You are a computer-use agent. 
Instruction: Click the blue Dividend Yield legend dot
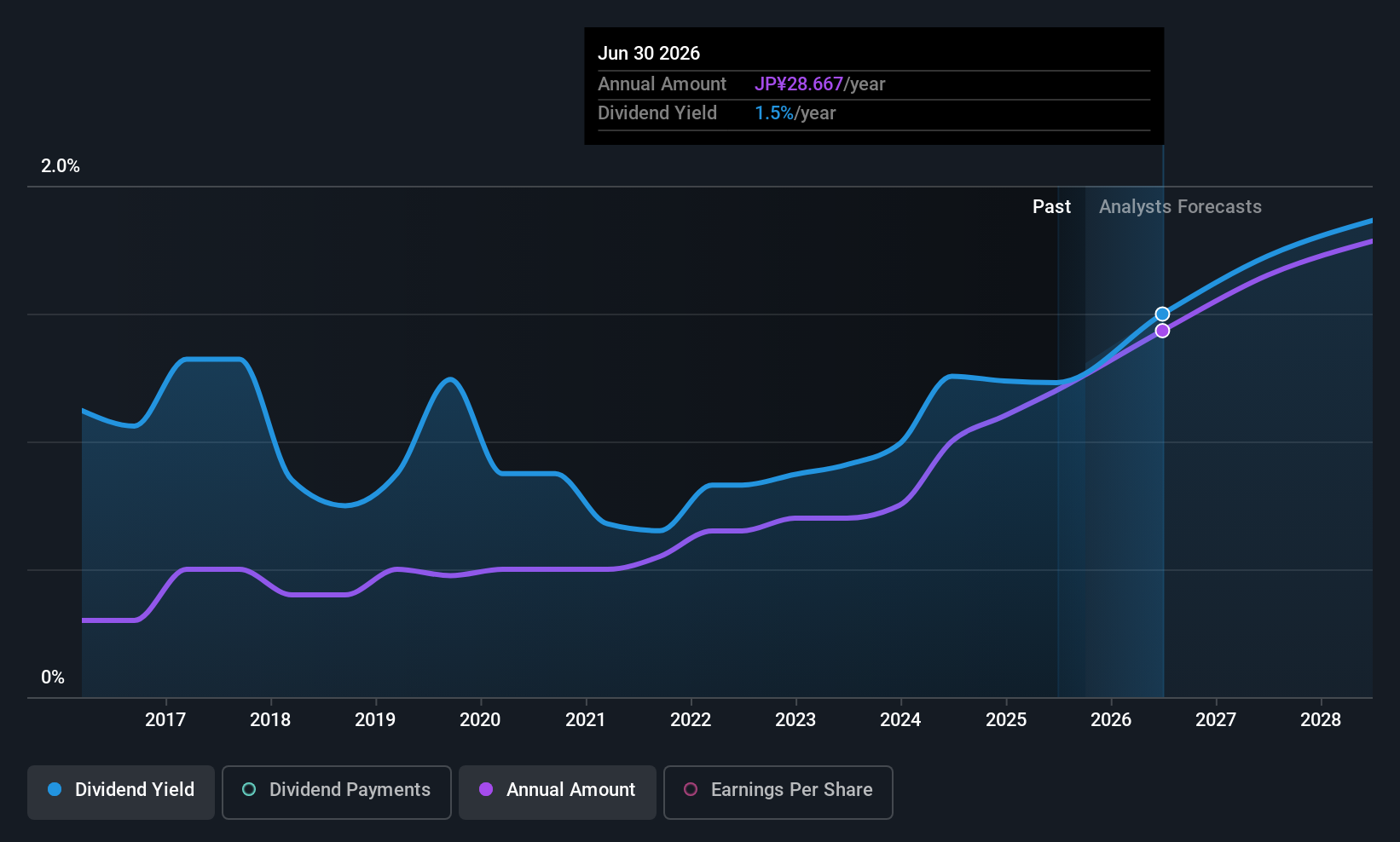click(55, 790)
